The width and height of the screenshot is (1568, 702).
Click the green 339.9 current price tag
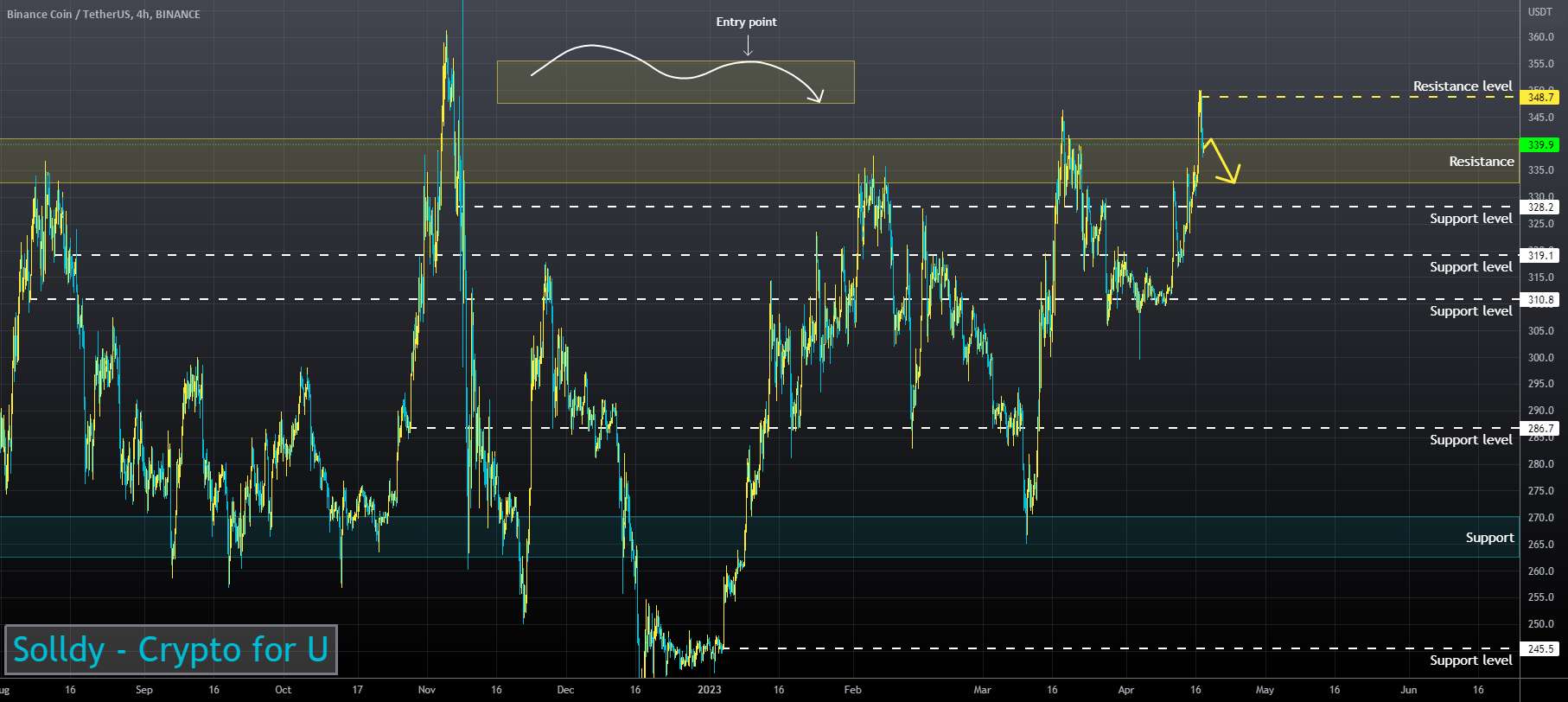1540,145
